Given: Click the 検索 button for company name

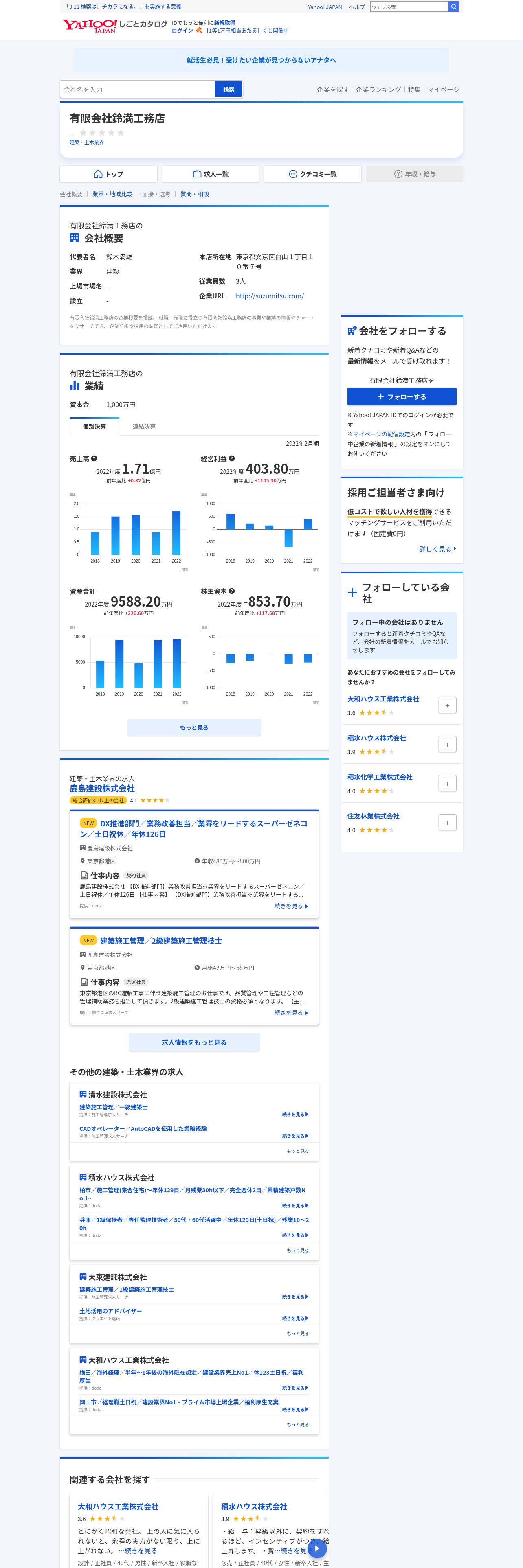Looking at the screenshot, I should coord(229,90).
